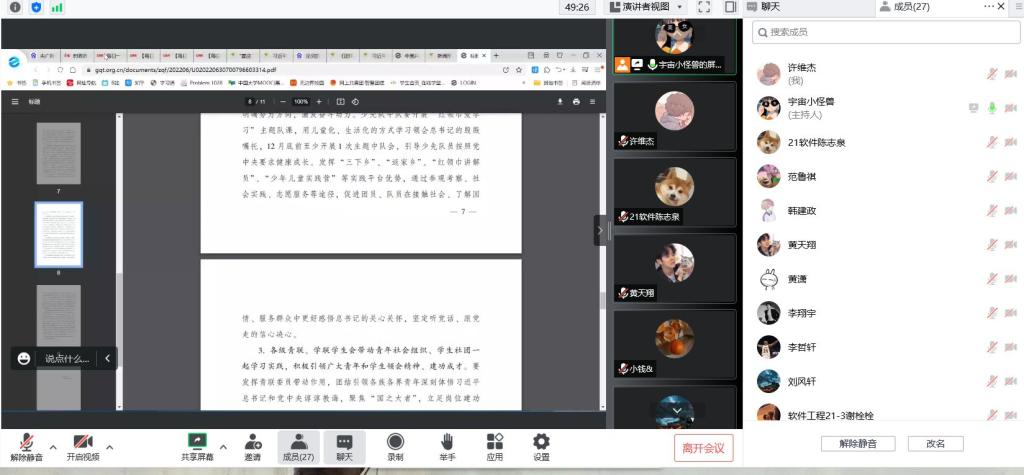1024x475 pixels.
Task: Zoom in the shared PDF with plus
Action: [319, 102]
